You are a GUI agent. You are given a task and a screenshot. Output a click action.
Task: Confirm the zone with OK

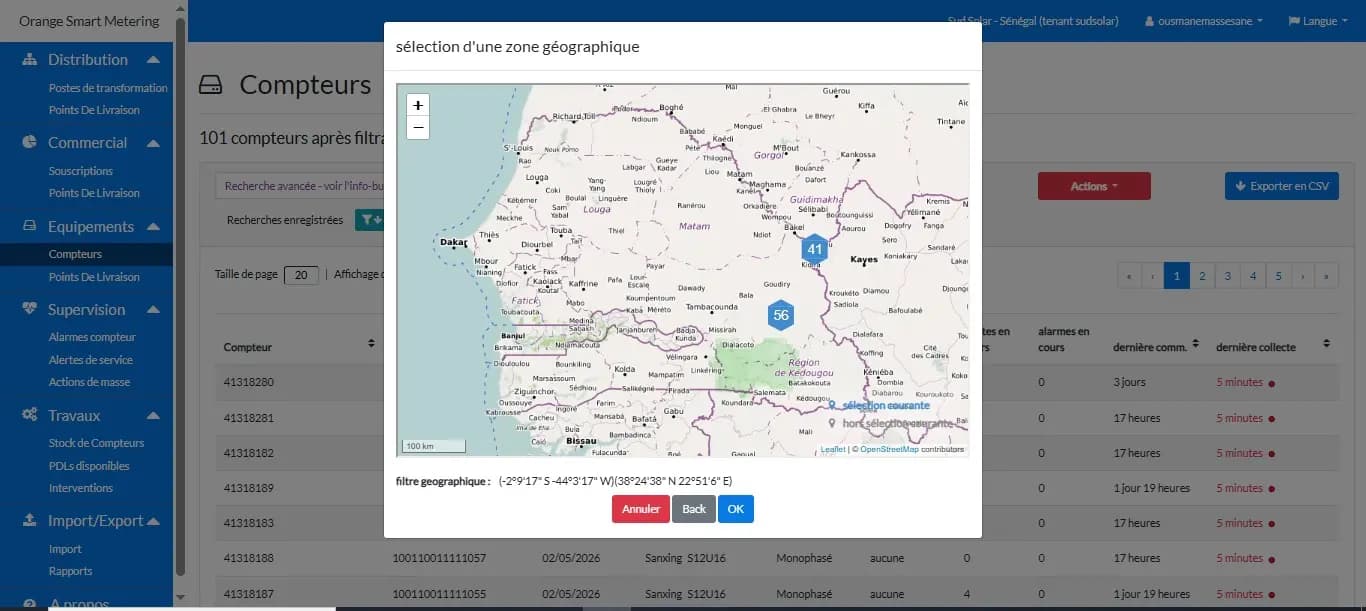tap(736, 509)
